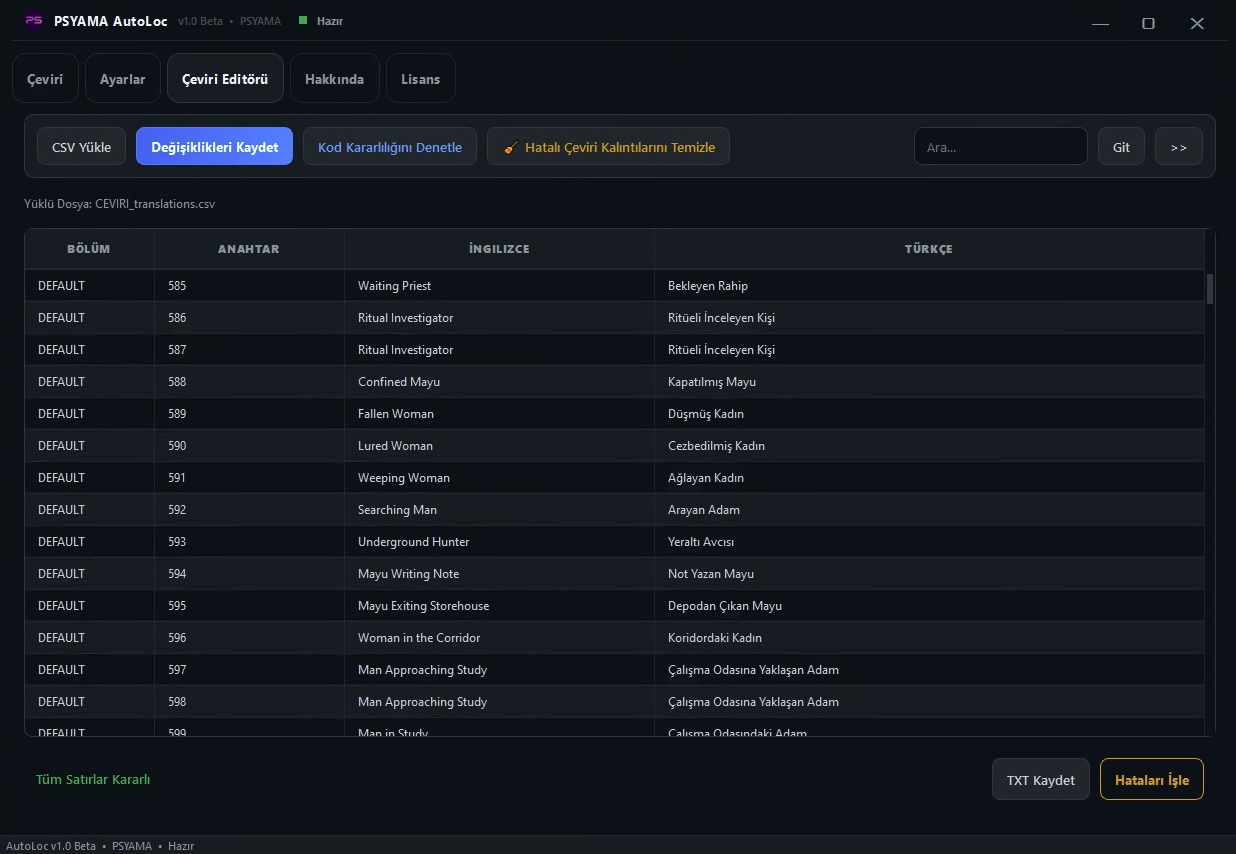
Task: Click the green Hazır status indicator
Action: pos(303,20)
